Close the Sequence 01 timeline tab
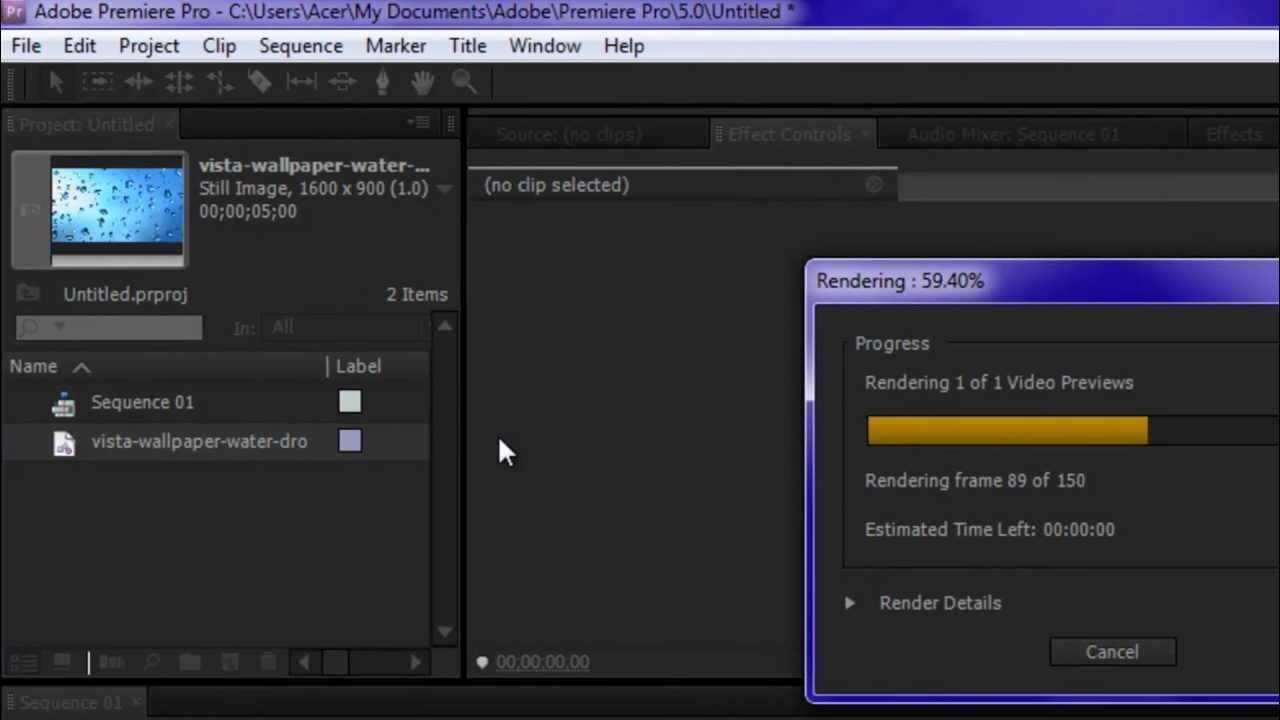Image resolution: width=1280 pixels, height=720 pixels. pyautogui.click(x=137, y=703)
